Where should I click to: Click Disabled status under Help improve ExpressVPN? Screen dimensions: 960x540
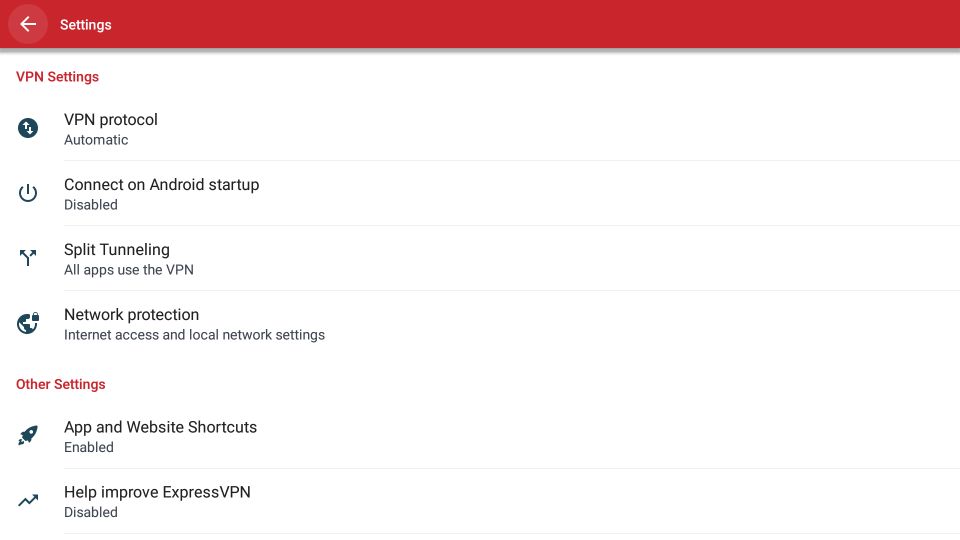pyautogui.click(x=91, y=512)
